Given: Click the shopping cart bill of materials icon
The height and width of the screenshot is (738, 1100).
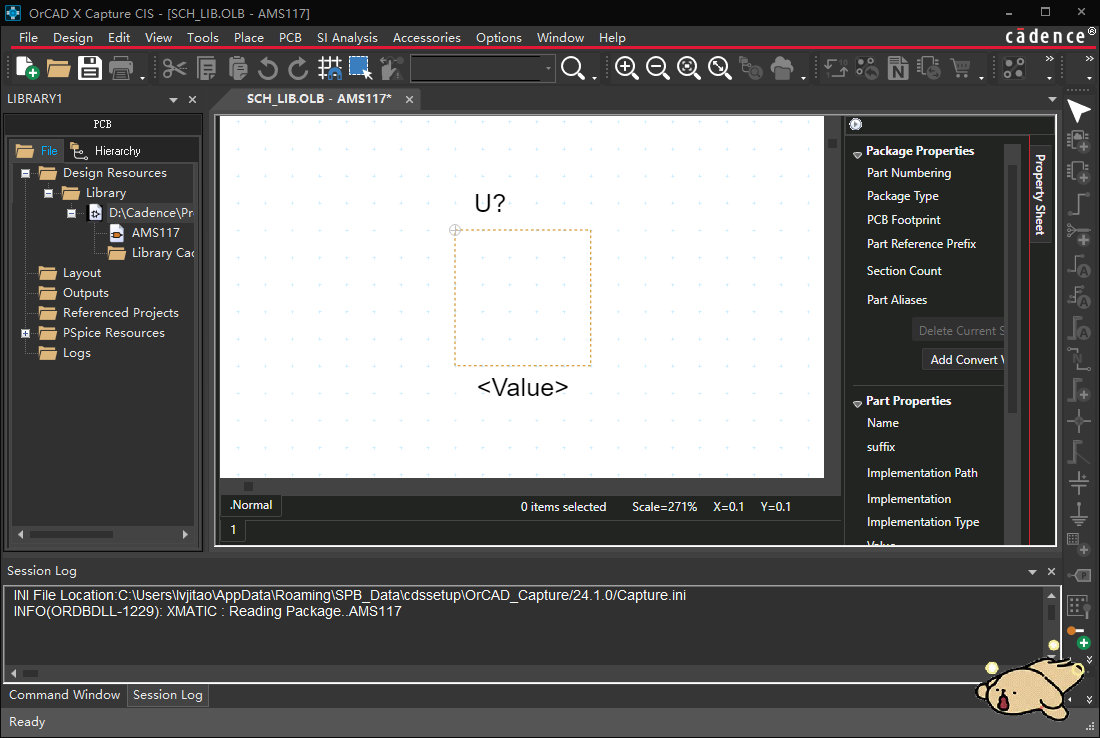Looking at the screenshot, I should pyautogui.click(x=960, y=68).
